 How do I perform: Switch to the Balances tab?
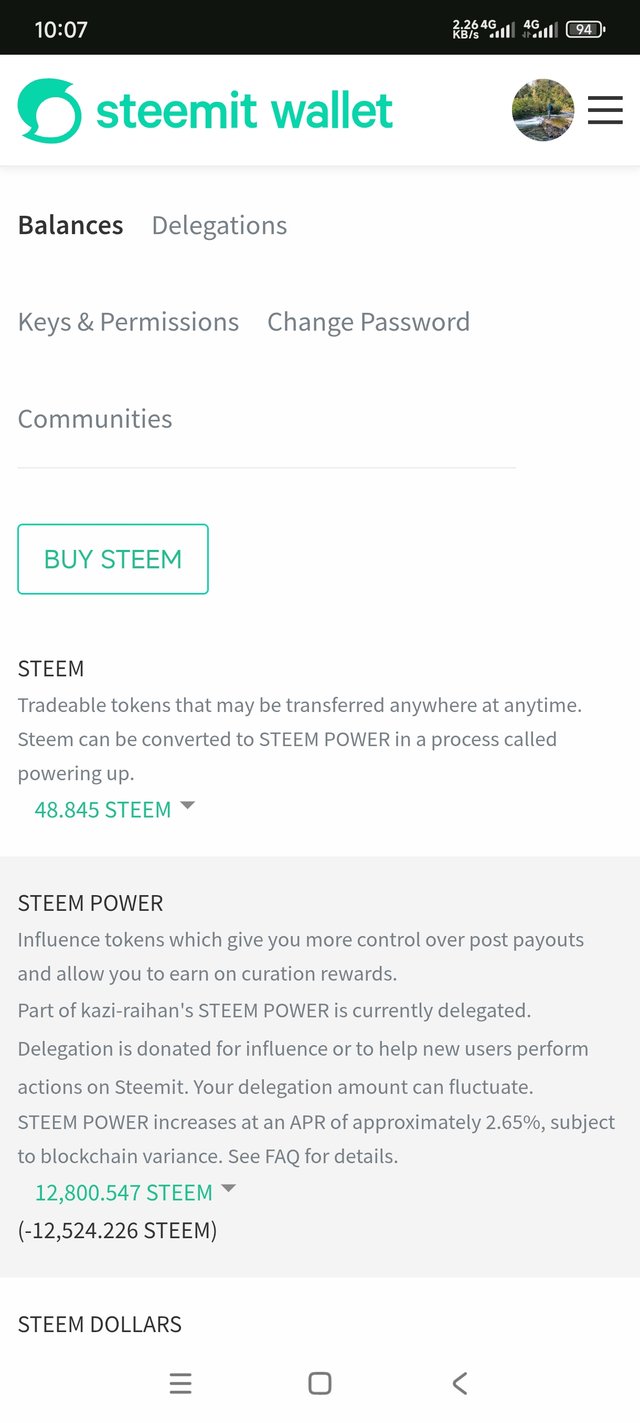point(70,226)
